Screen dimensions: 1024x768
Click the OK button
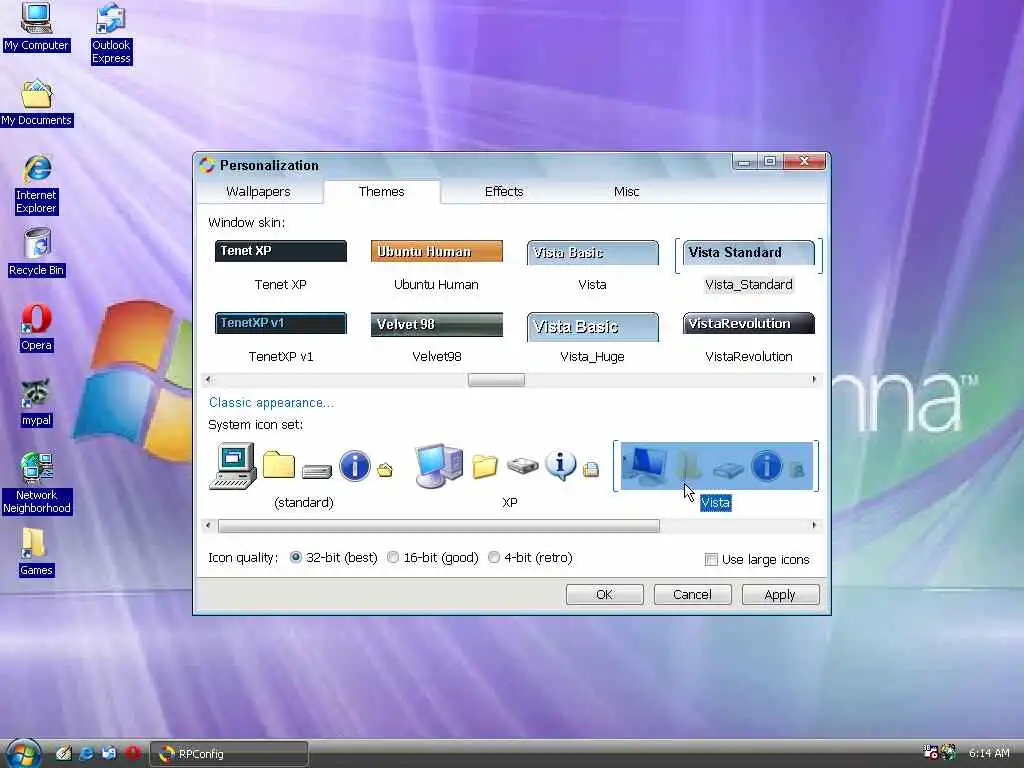604,594
